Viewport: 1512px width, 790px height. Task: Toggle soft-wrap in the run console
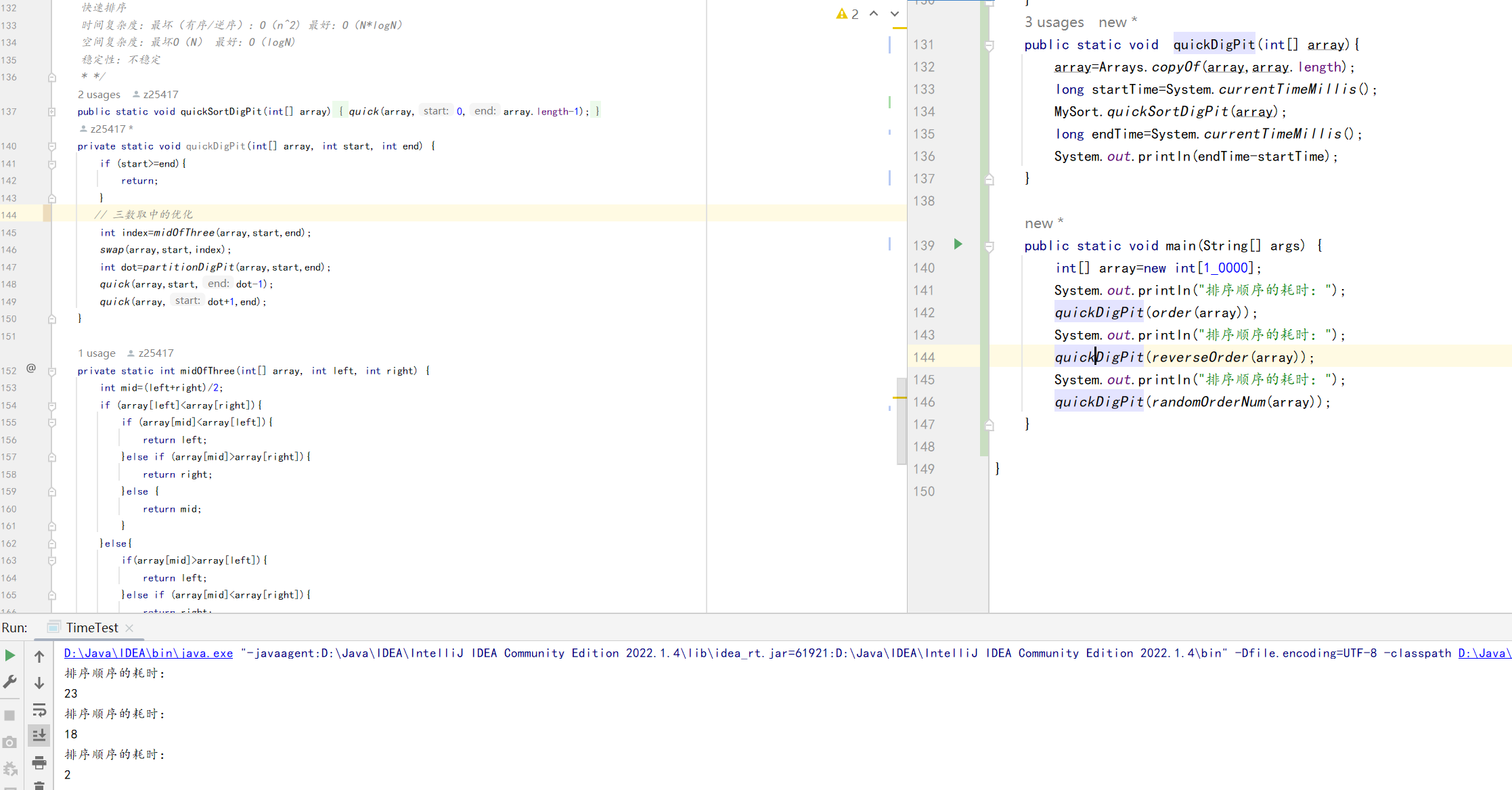pyautogui.click(x=39, y=710)
